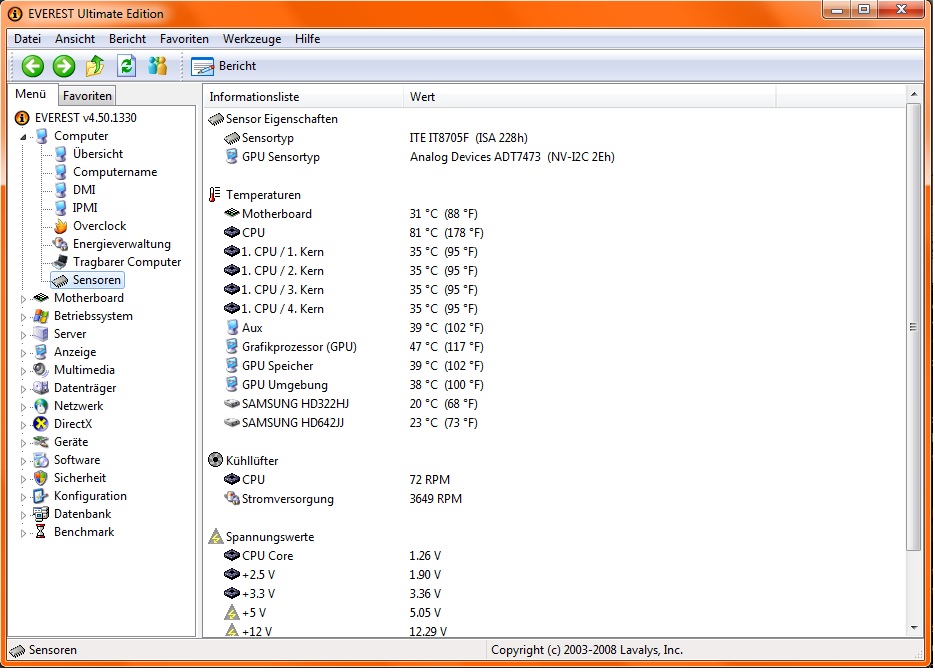Click the Motherboard chip icon in the tree
This screenshot has width=935, height=672.
pos(41,298)
